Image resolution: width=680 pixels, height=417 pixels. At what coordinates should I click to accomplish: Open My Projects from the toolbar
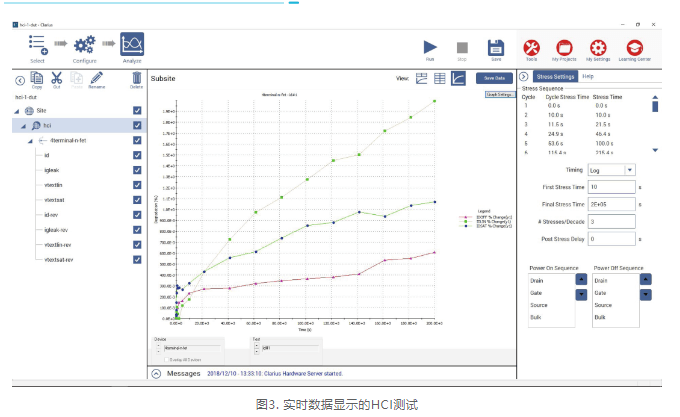pos(565,47)
